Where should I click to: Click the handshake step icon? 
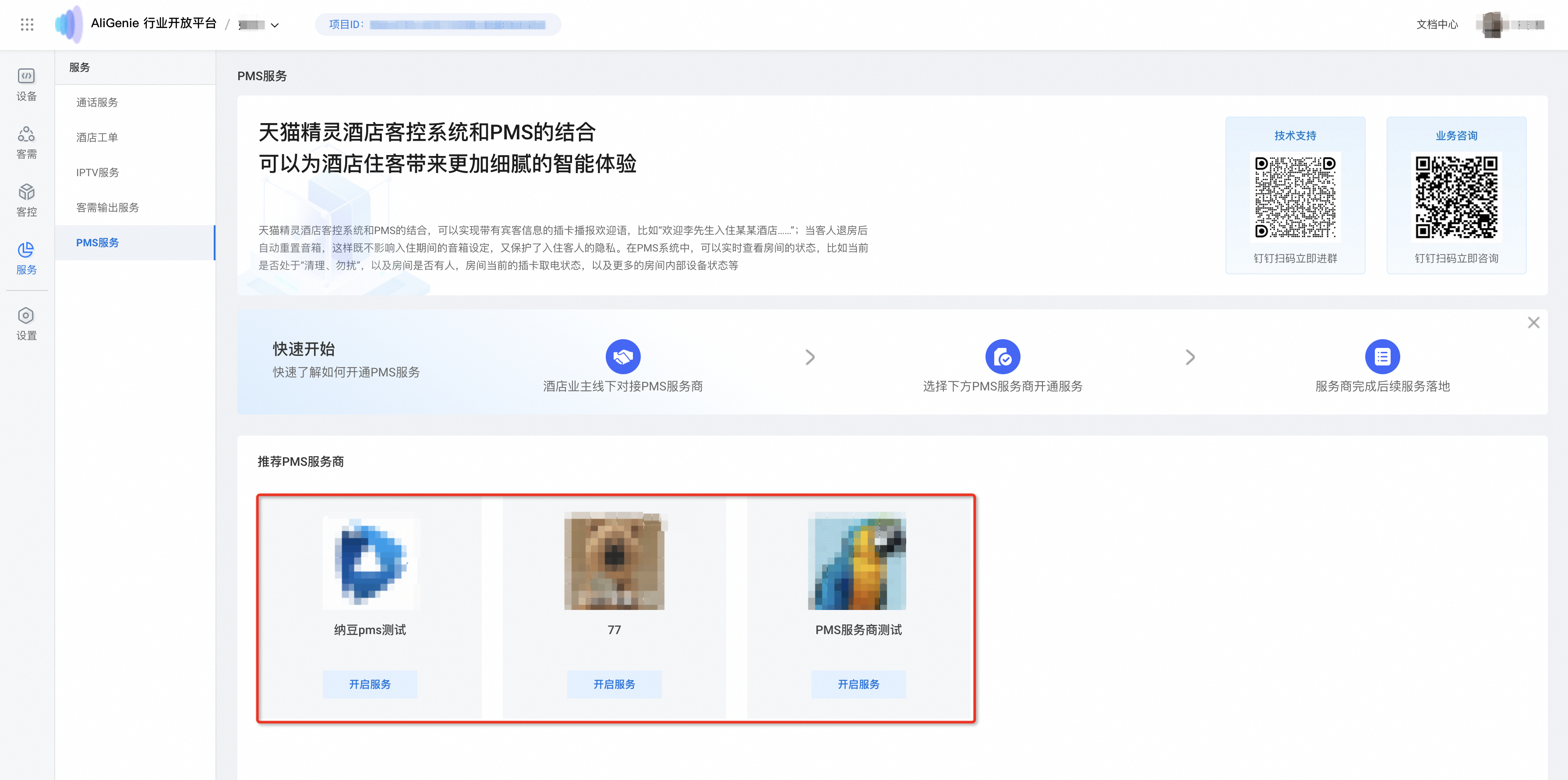pyautogui.click(x=623, y=357)
